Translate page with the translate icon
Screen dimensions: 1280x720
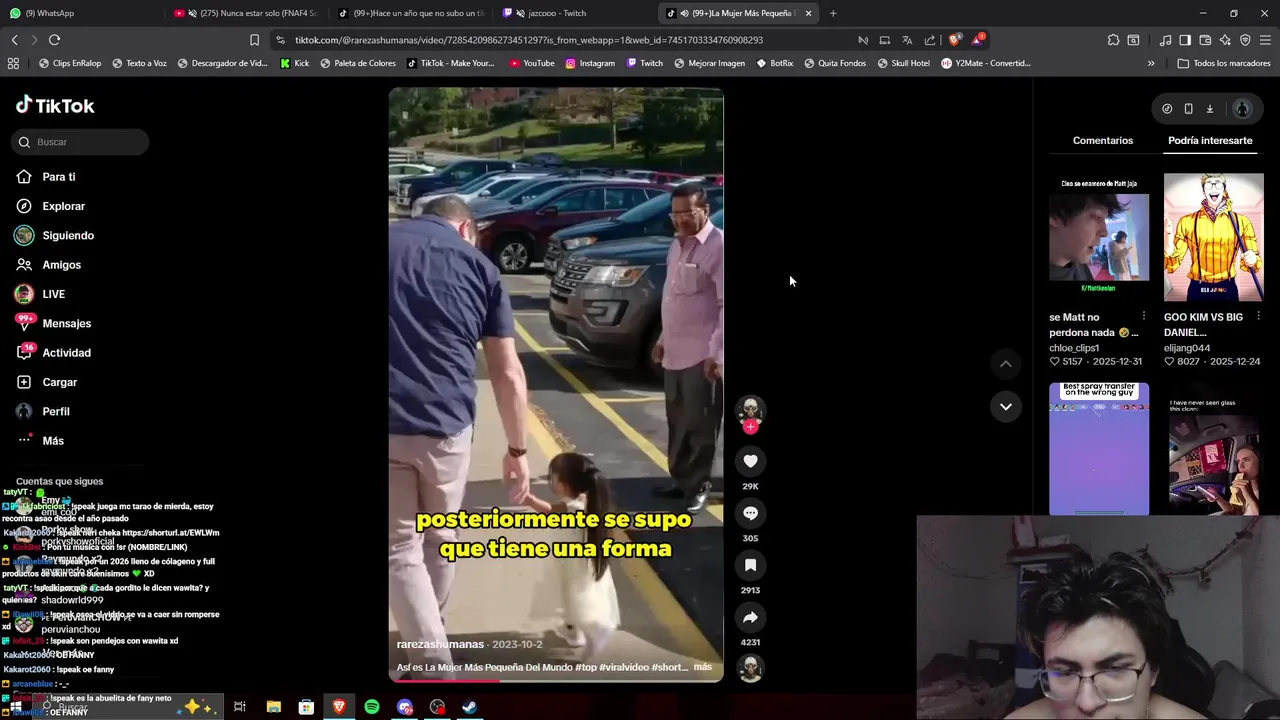[x=907, y=40]
